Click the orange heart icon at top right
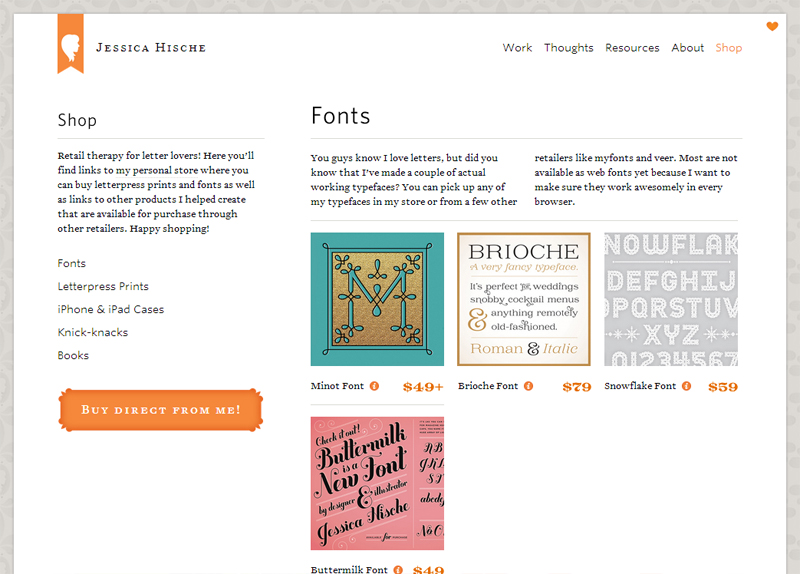Viewport: 800px width, 574px height. pyautogui.click(x=772, y=27)
